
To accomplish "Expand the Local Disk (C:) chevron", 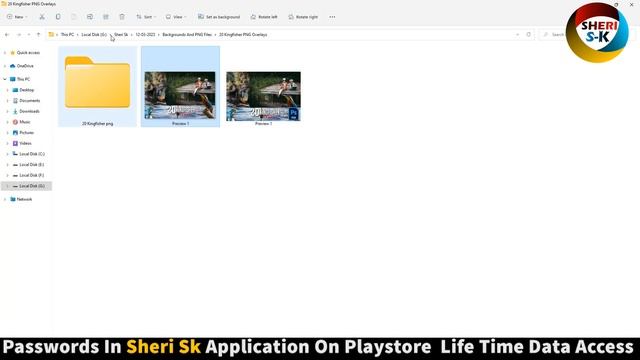I will coord(7,154).
